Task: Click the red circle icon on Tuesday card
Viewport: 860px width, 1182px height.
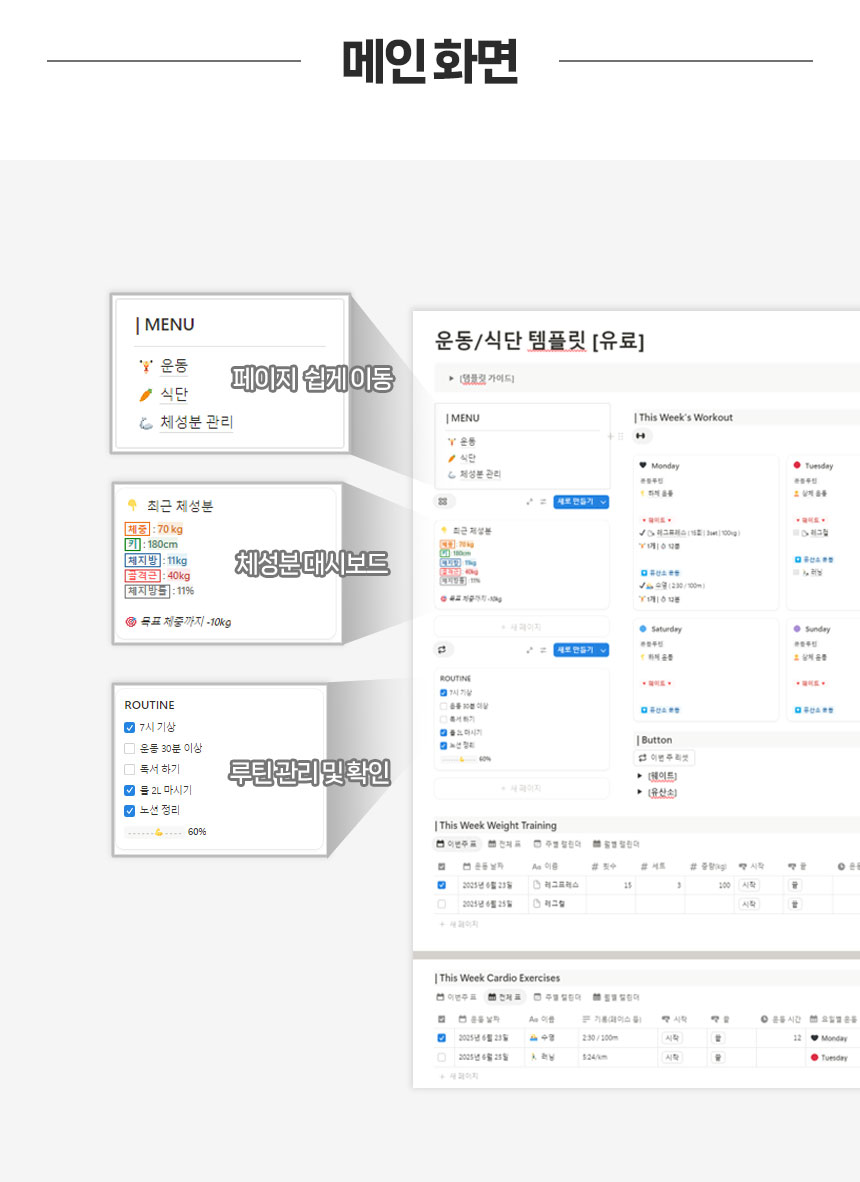Action: point(797,465)
